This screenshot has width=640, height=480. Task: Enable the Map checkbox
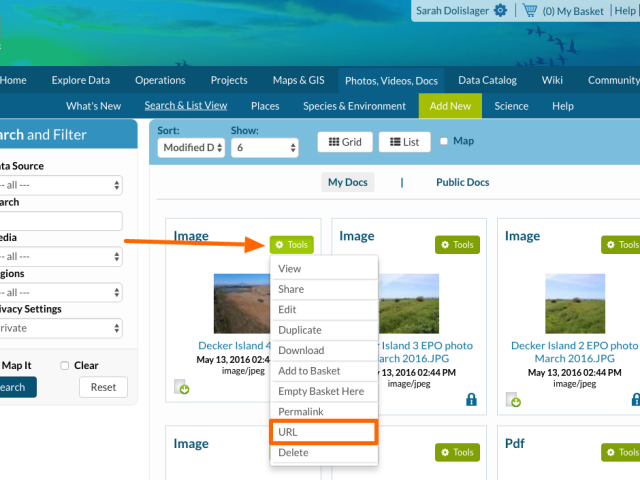[x=444, y=141]
